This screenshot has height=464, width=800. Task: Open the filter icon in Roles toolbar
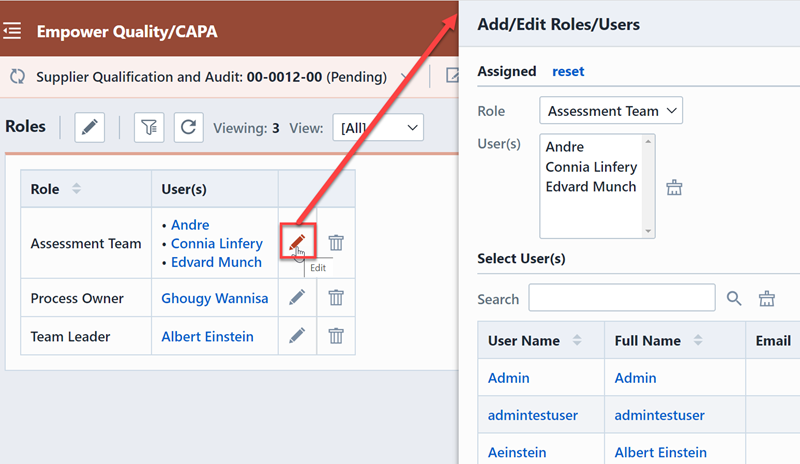coord(149,127)
